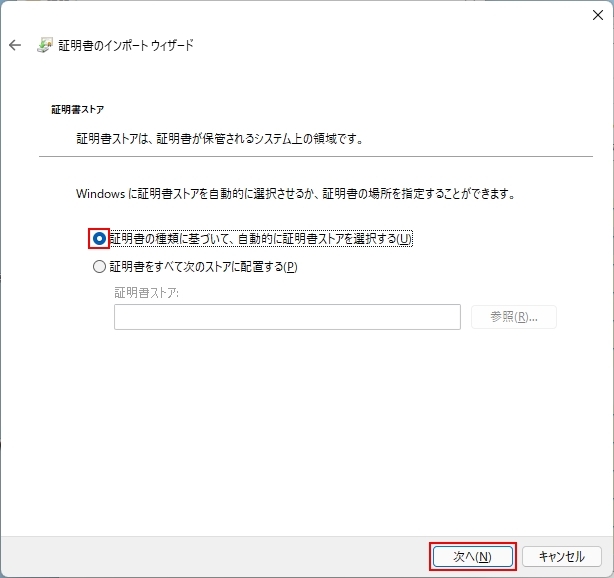Click the 証明書ストア: field label
The height and width of the screenshot is (578, 614).
click(x=146, y=292)
